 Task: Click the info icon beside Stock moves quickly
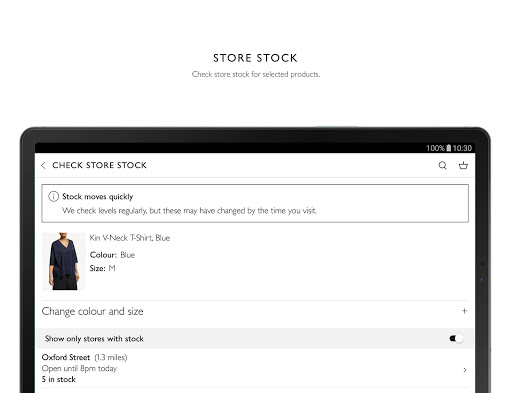coord(53,196)
